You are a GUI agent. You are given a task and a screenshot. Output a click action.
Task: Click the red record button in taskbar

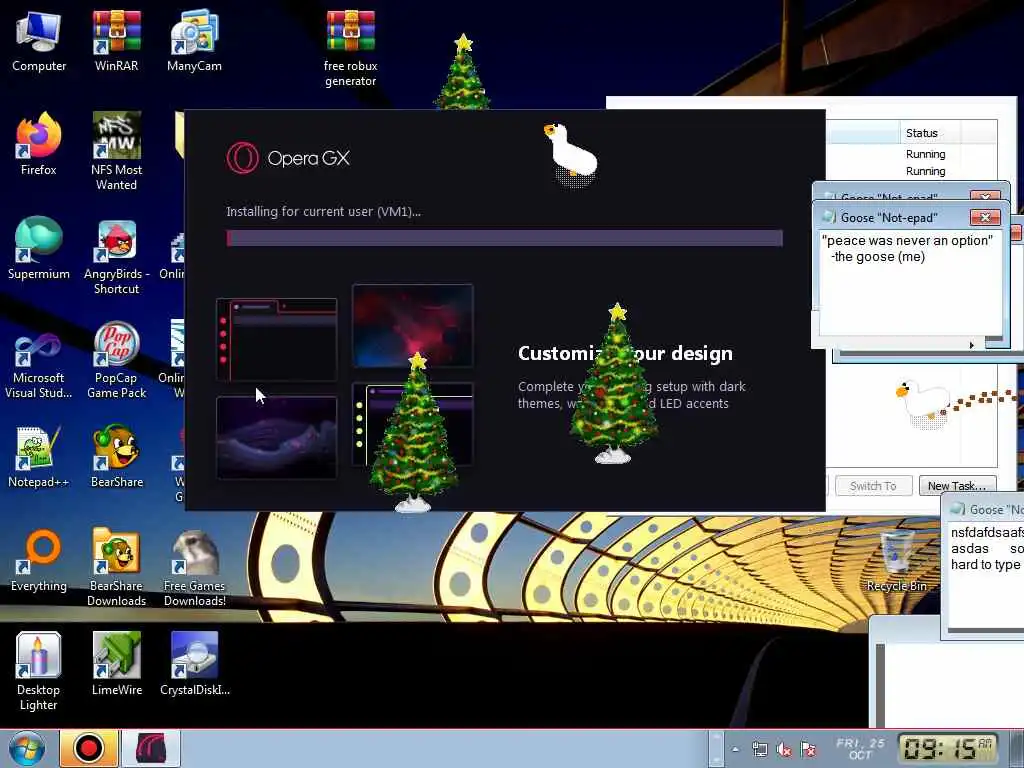[89, 748]
